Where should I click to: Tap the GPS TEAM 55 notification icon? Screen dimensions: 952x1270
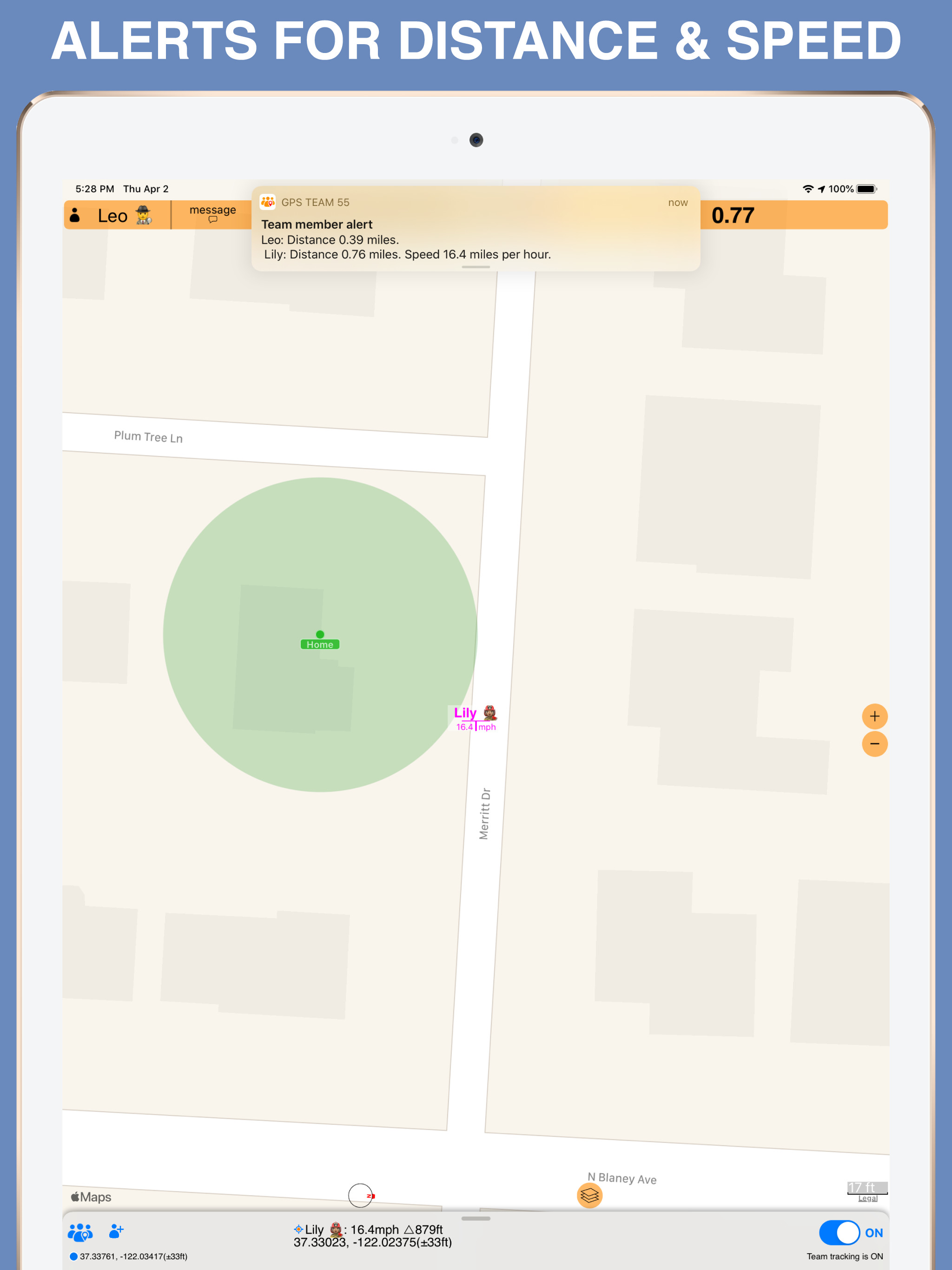point(268,202)
